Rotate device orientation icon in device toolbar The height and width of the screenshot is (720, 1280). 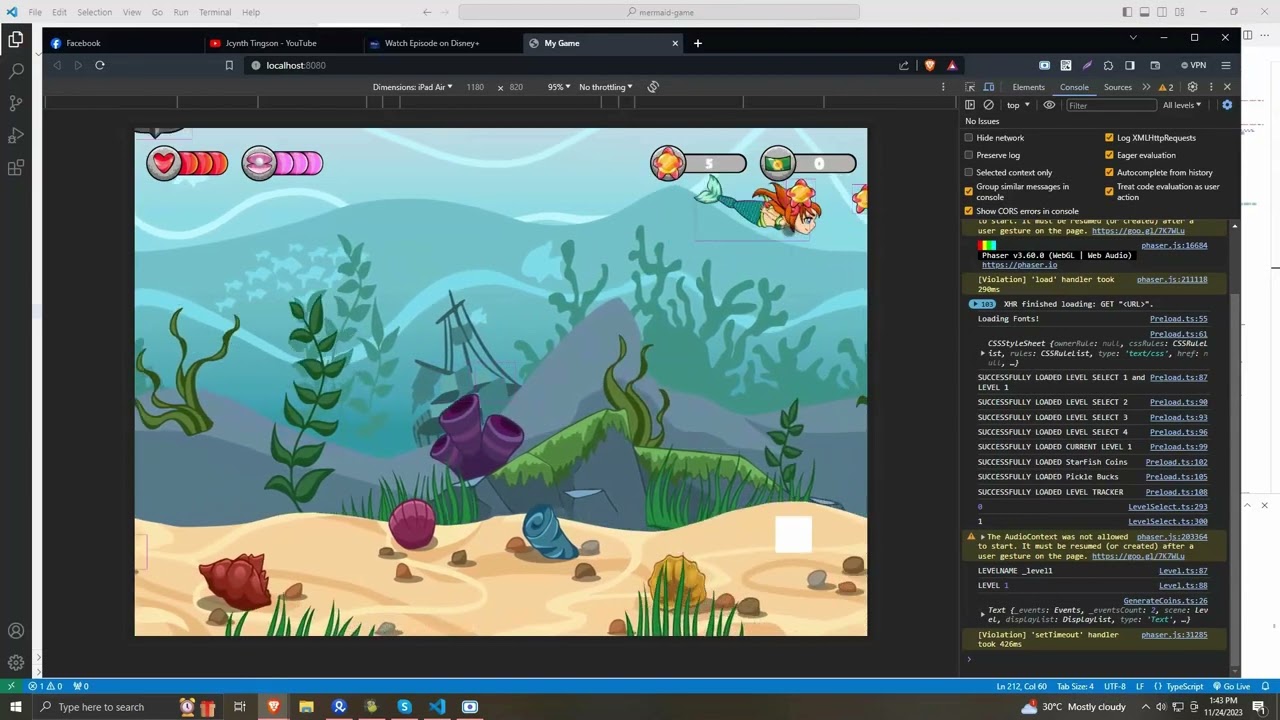click(x=653, y=87)
